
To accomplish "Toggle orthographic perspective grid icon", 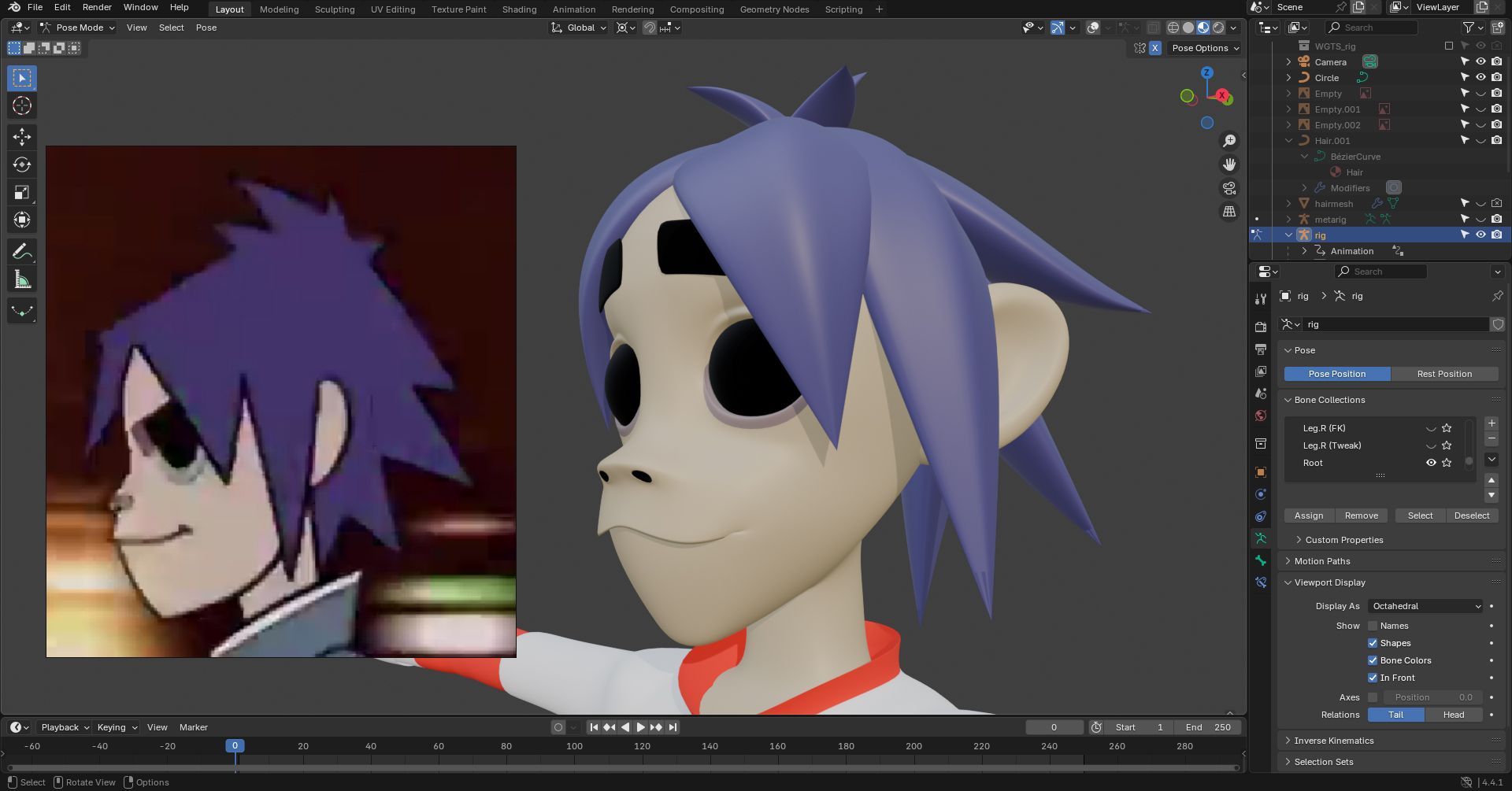I will (1228, 212).
